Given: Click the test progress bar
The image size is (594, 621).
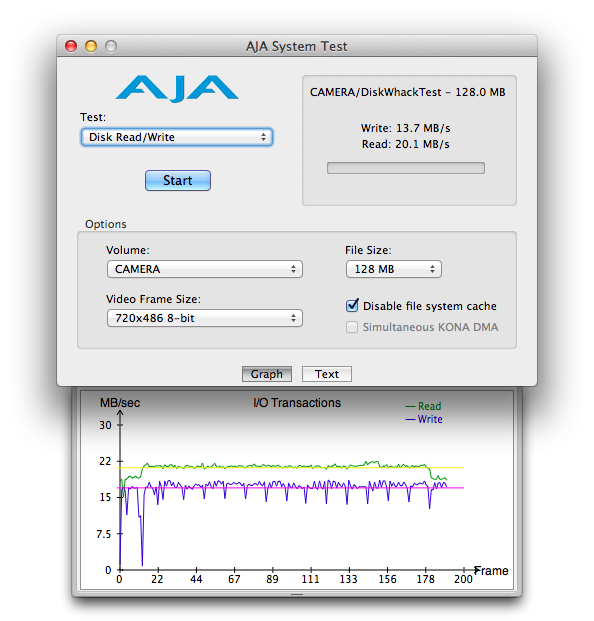Looking at the screenshot, I should coord(406,168).
